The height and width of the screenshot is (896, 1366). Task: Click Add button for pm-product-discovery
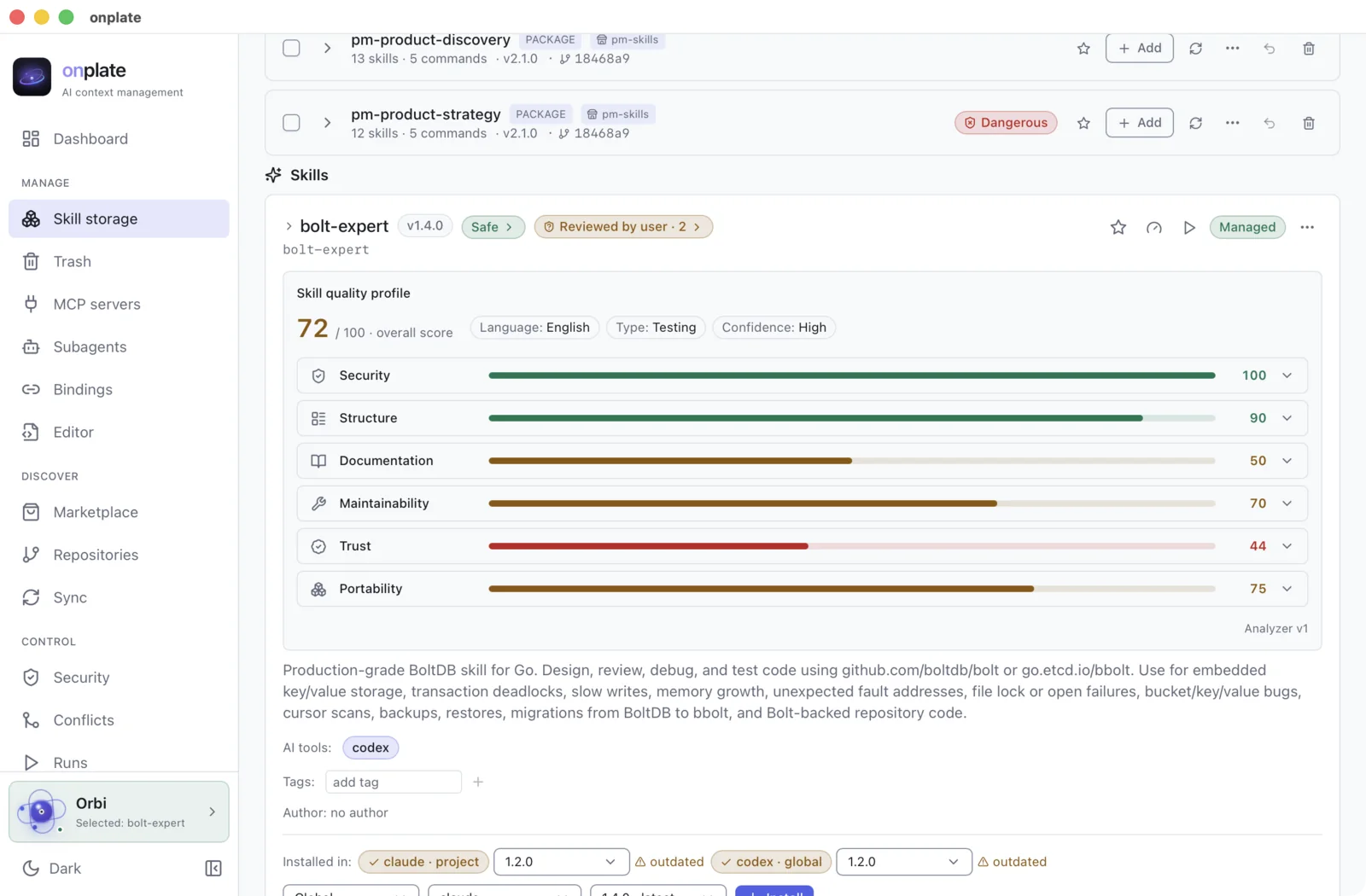click(x=1139, y=49)
